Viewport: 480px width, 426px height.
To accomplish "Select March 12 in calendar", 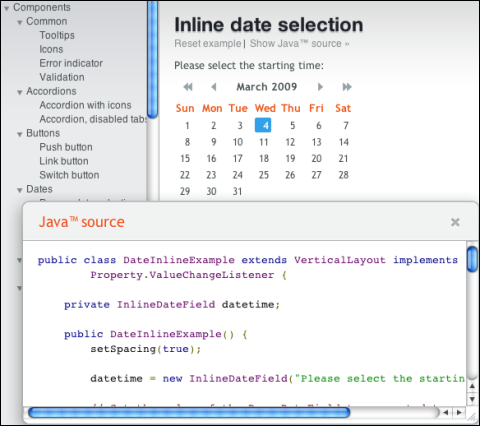I will tap(290, 142).
